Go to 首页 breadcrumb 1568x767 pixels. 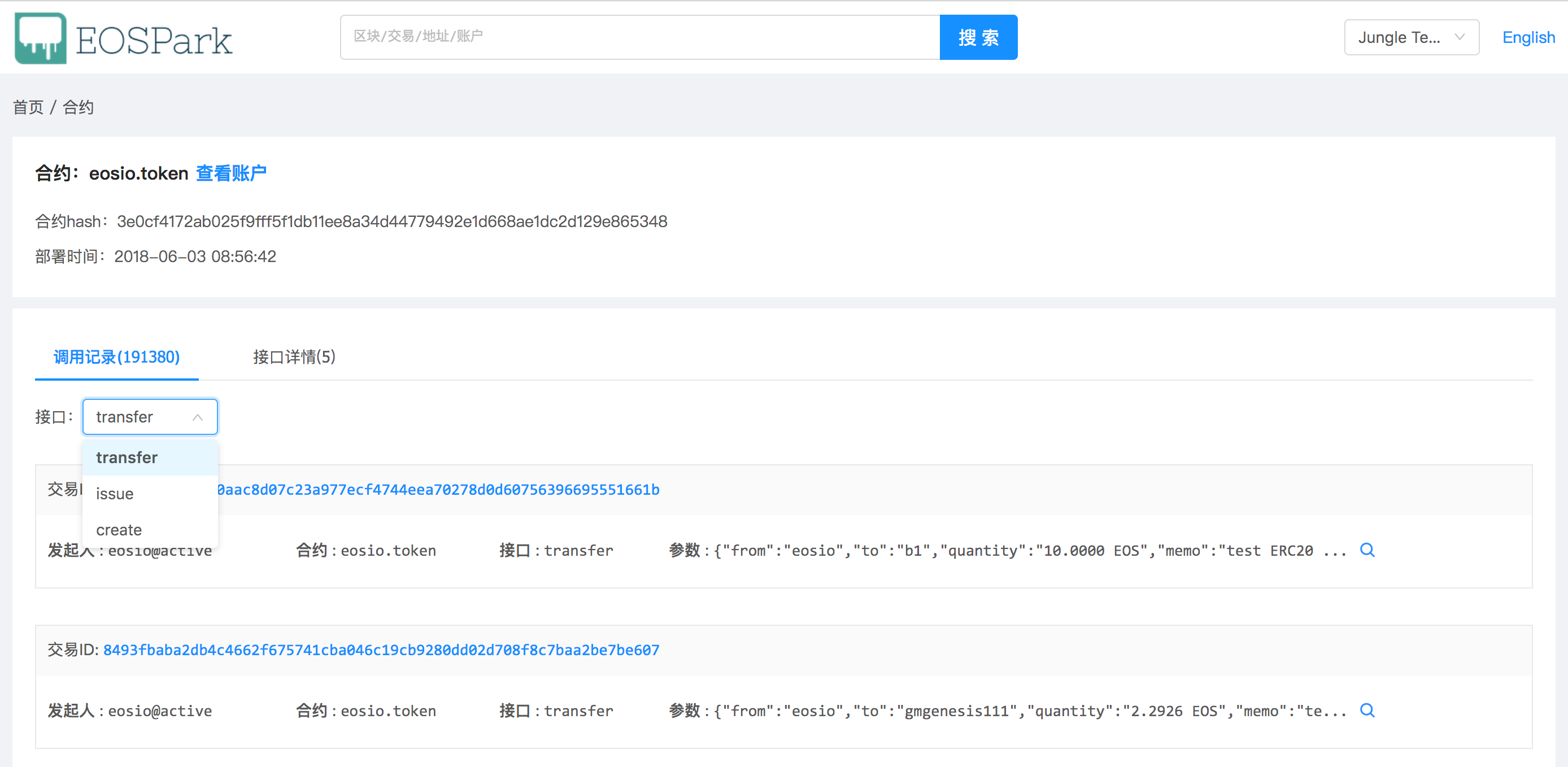(x=28, y=107)
